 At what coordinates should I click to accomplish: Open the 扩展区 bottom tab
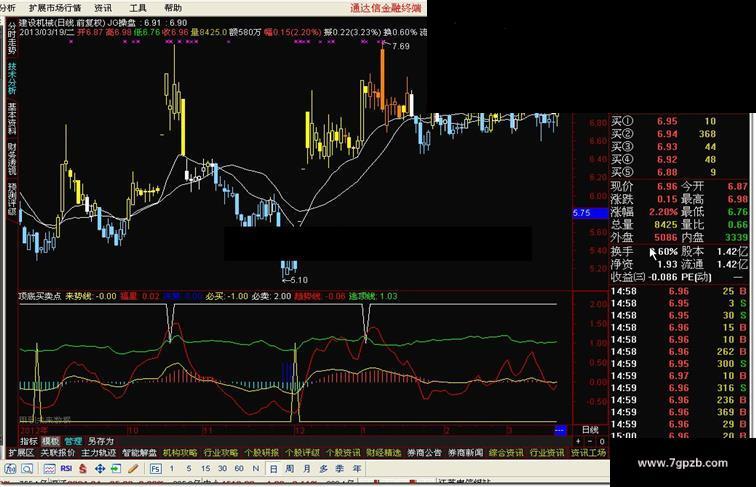click(x=21, y=453)
